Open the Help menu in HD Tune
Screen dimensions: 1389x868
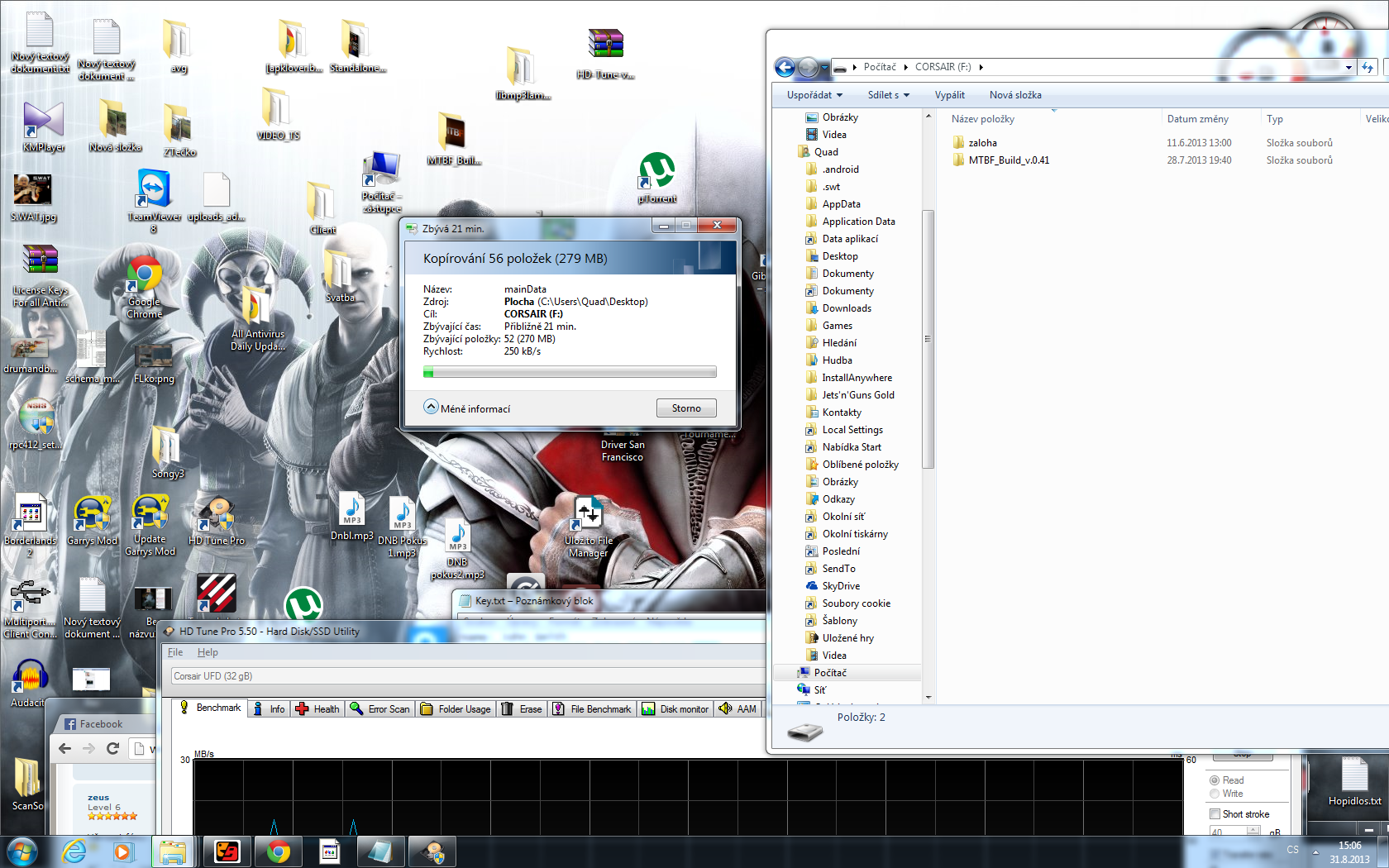[208, 652]
